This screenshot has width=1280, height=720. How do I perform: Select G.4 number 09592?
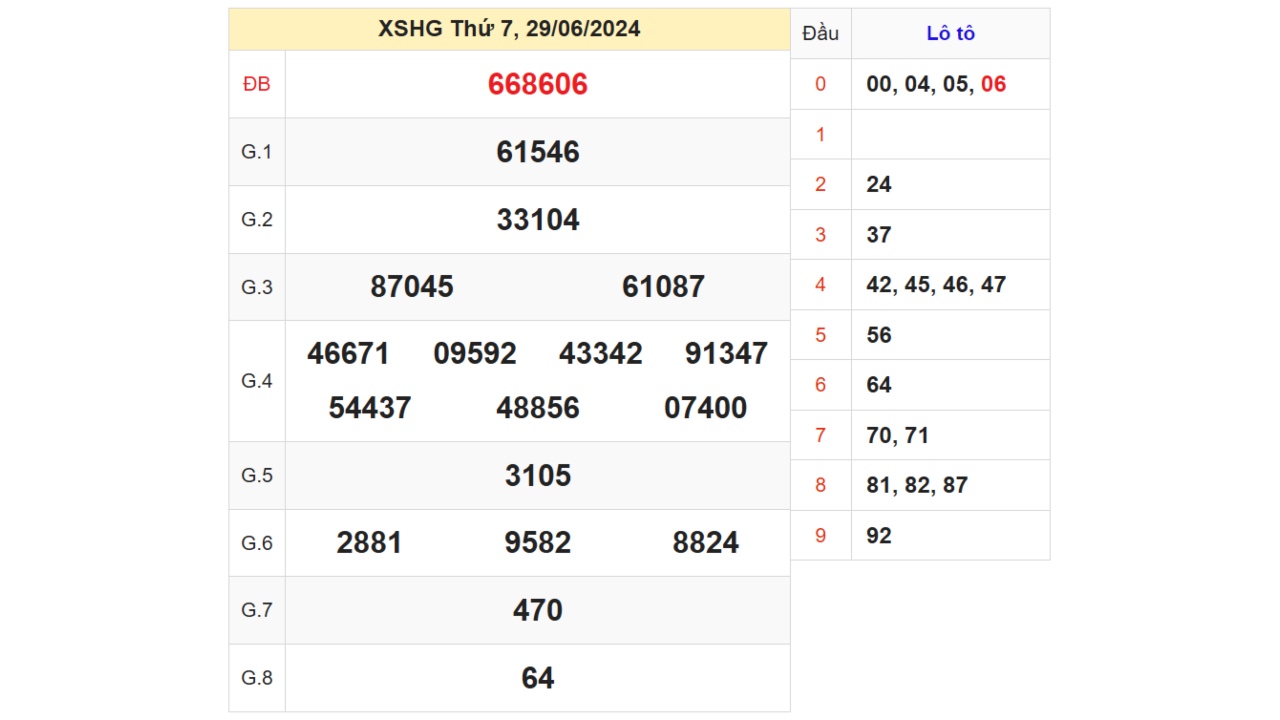point(475,354)
